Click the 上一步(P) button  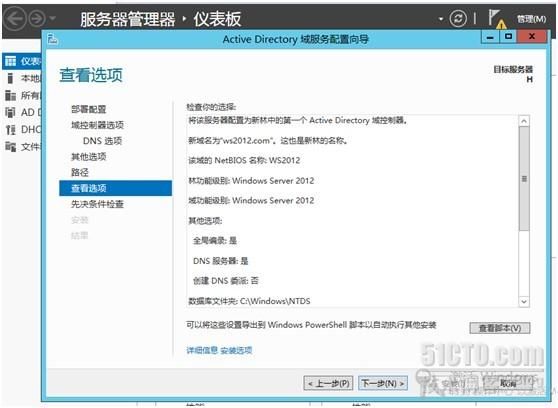tap(328, 383)
